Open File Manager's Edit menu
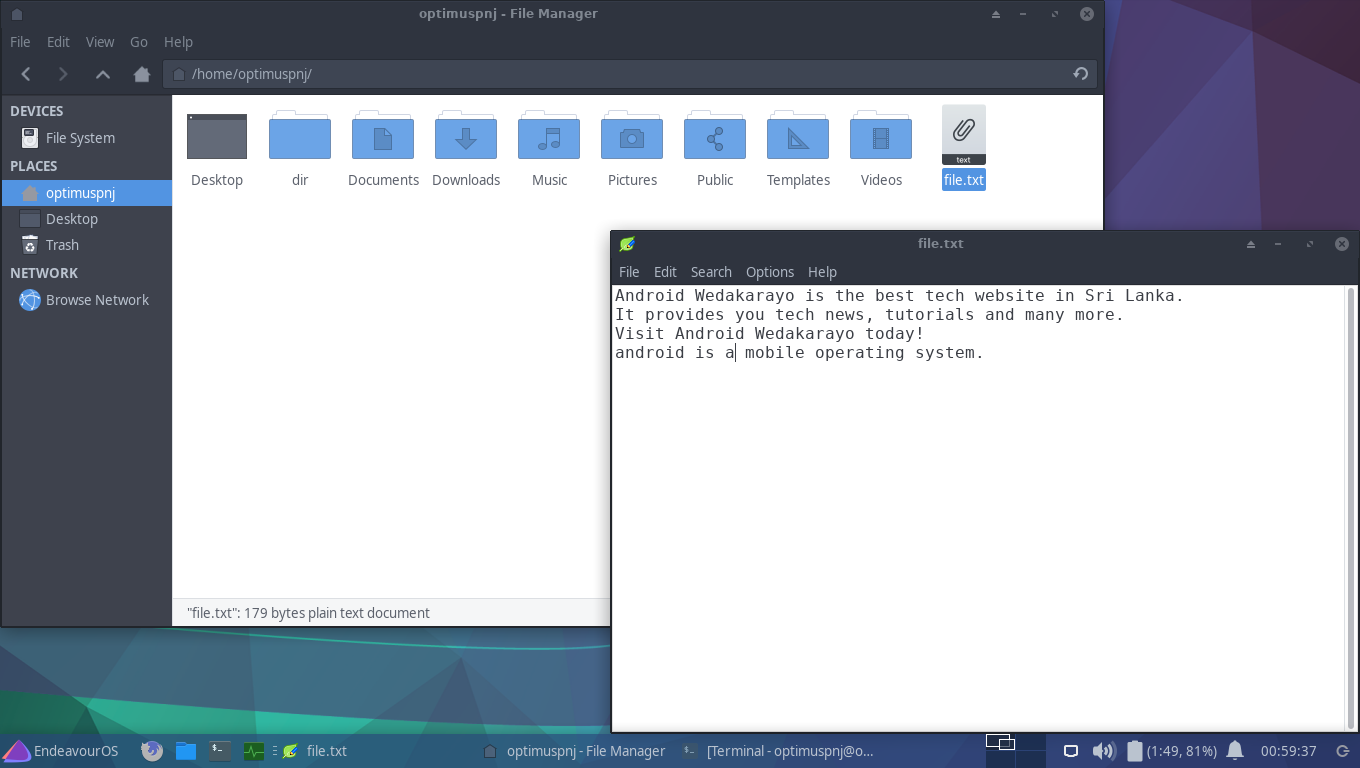The width and height of the screenshot is (1360, 768). [x=58, y=42]
